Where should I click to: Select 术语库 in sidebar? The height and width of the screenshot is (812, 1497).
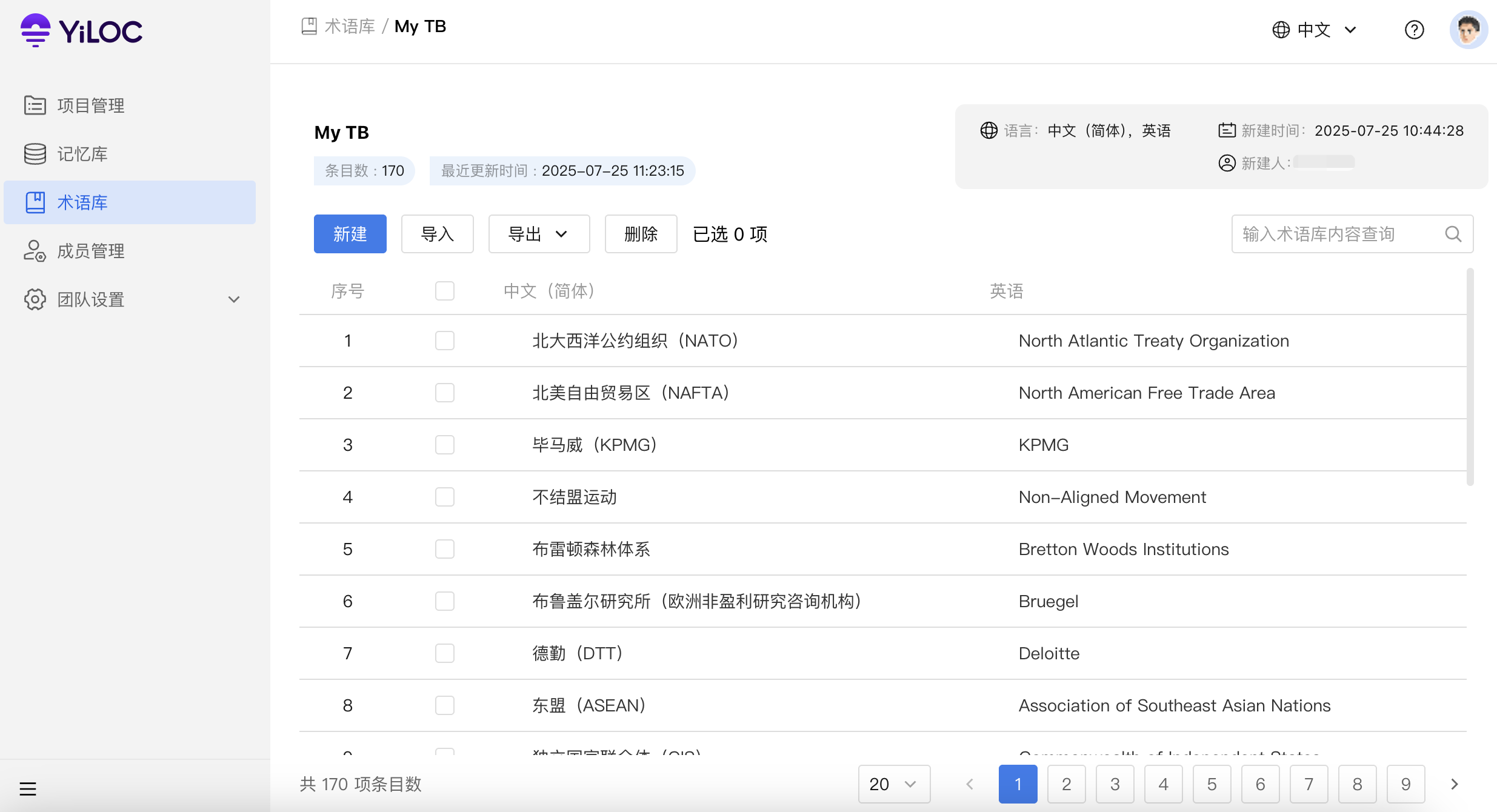[130, 202]
